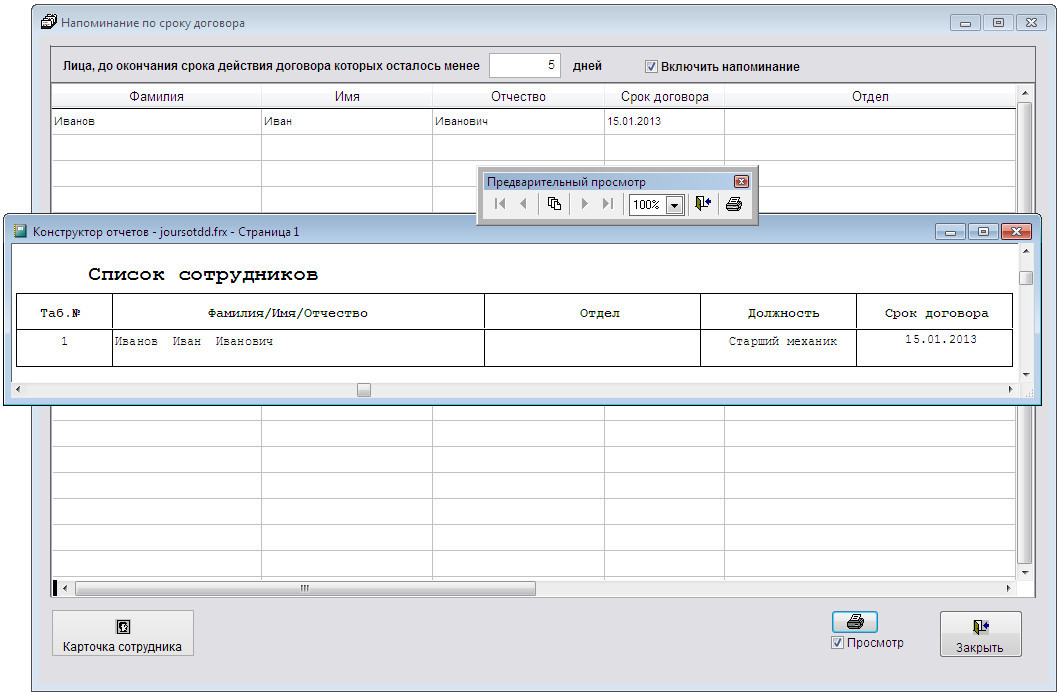Open the 100% zoom dropdown
Image resolution: width=1059 pixels, height=693 pixels.
tap(674, 205)
